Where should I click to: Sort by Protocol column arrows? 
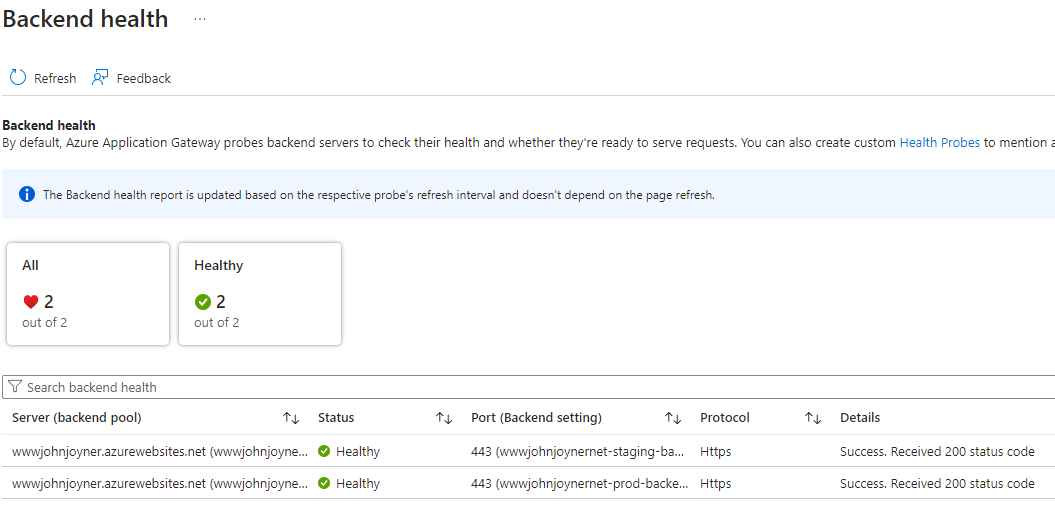tap(813, 418)
